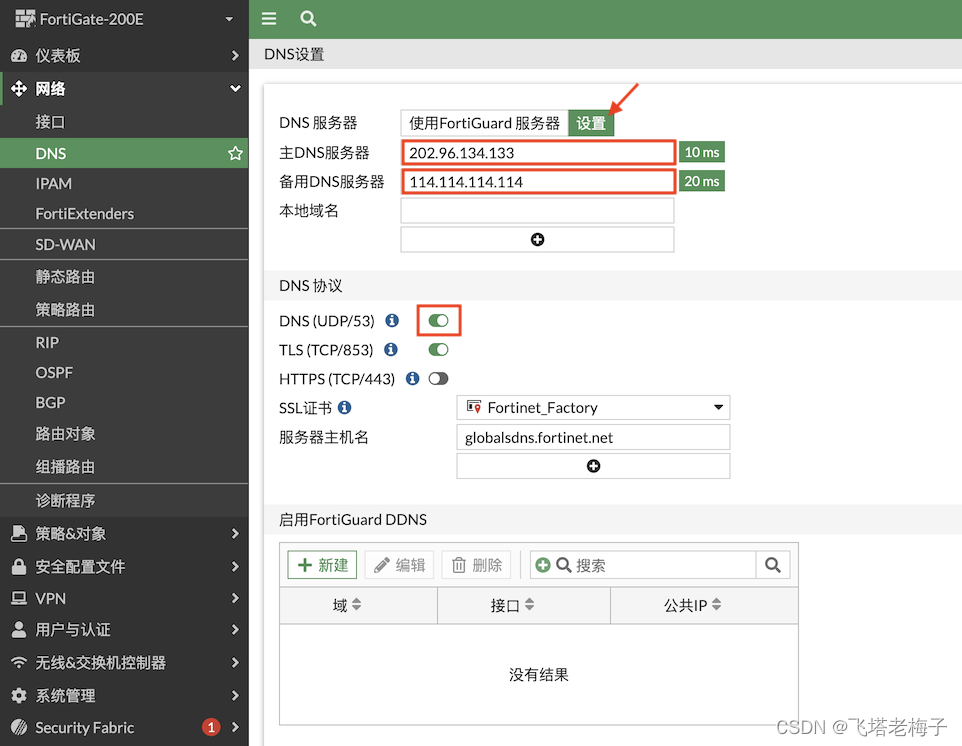Click the info icon beside HTTPS (TCP/443)

point(413,379)
